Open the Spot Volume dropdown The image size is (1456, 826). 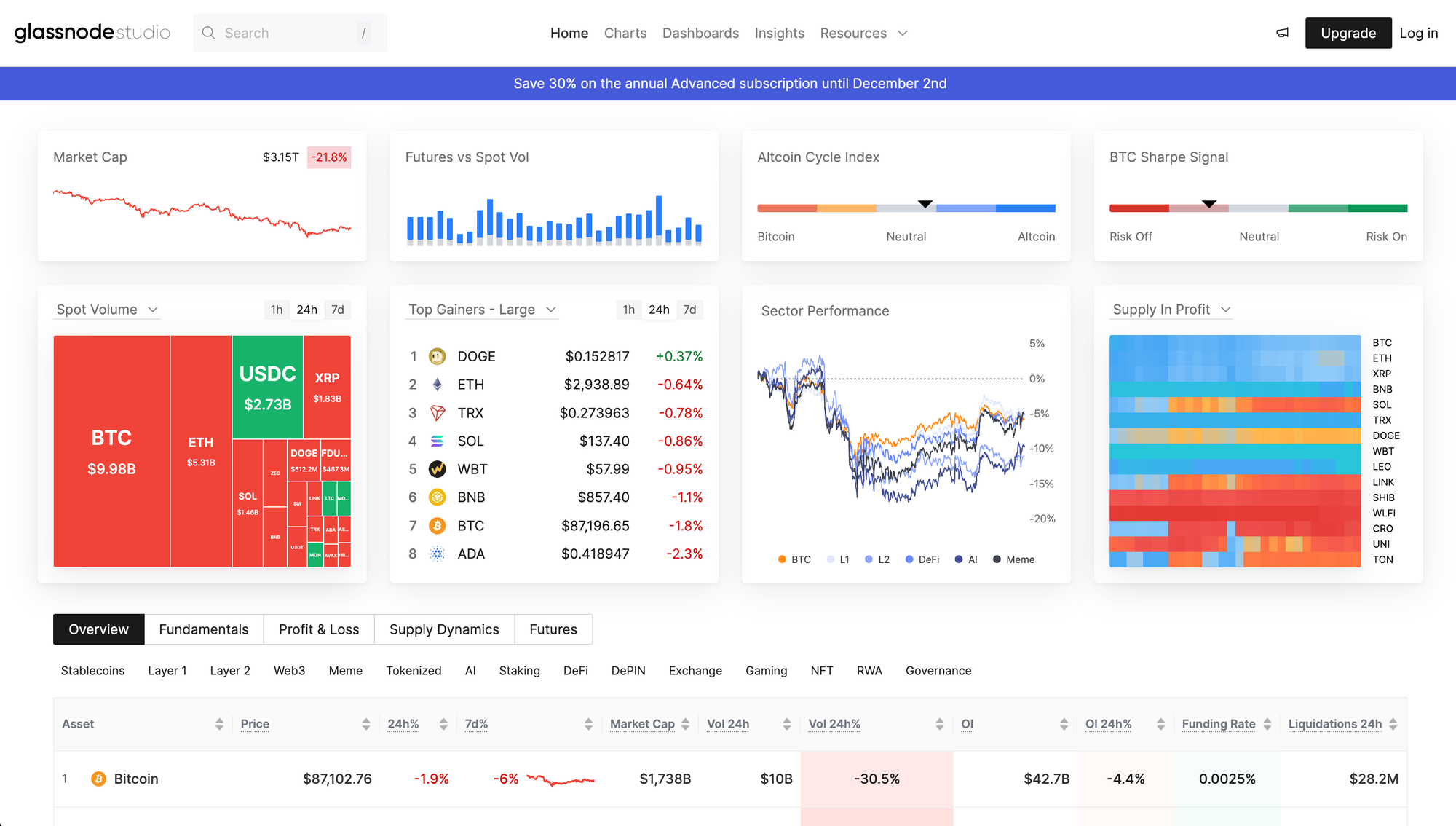click(107, 310)
